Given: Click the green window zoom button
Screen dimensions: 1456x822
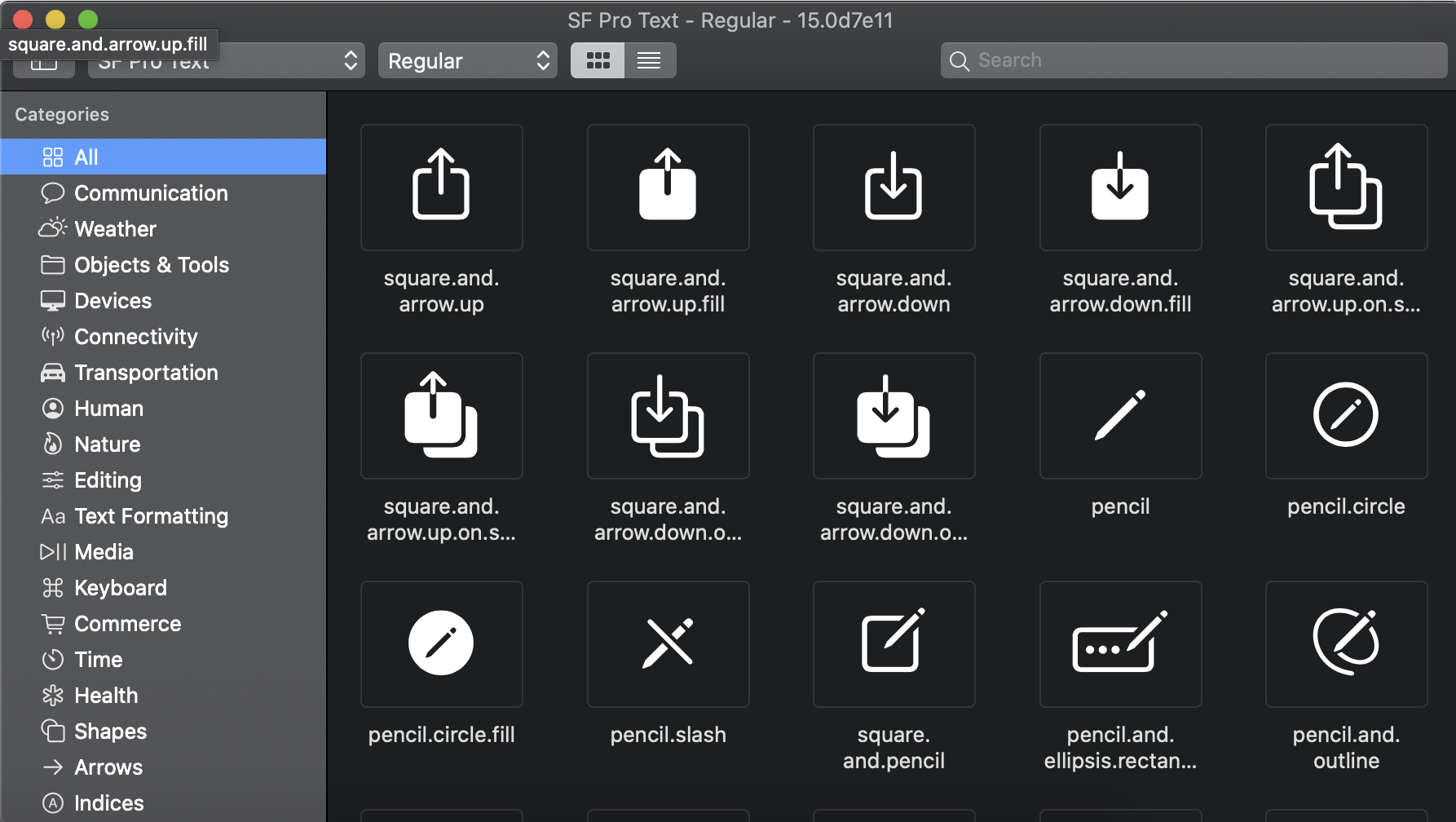Looking at the screenshot, I should click(88, 19).
